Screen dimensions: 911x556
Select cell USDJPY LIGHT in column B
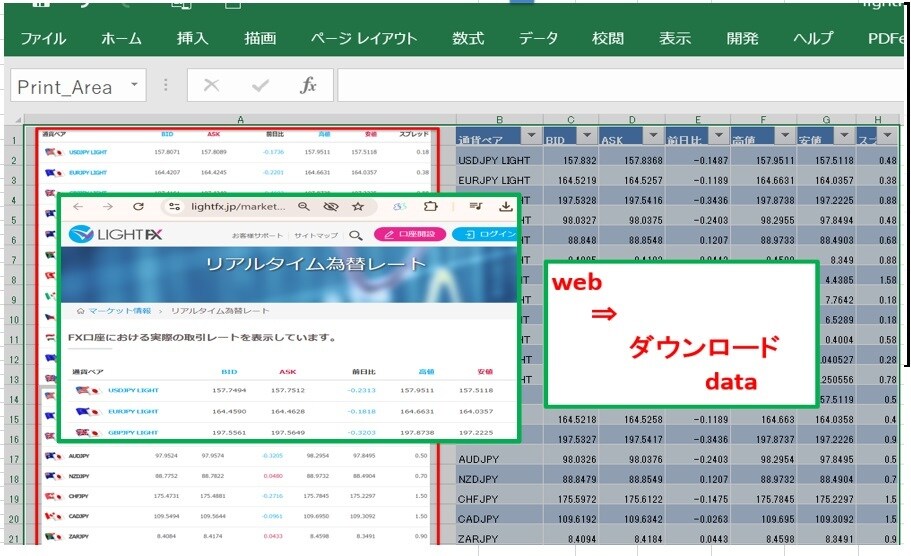498,160
